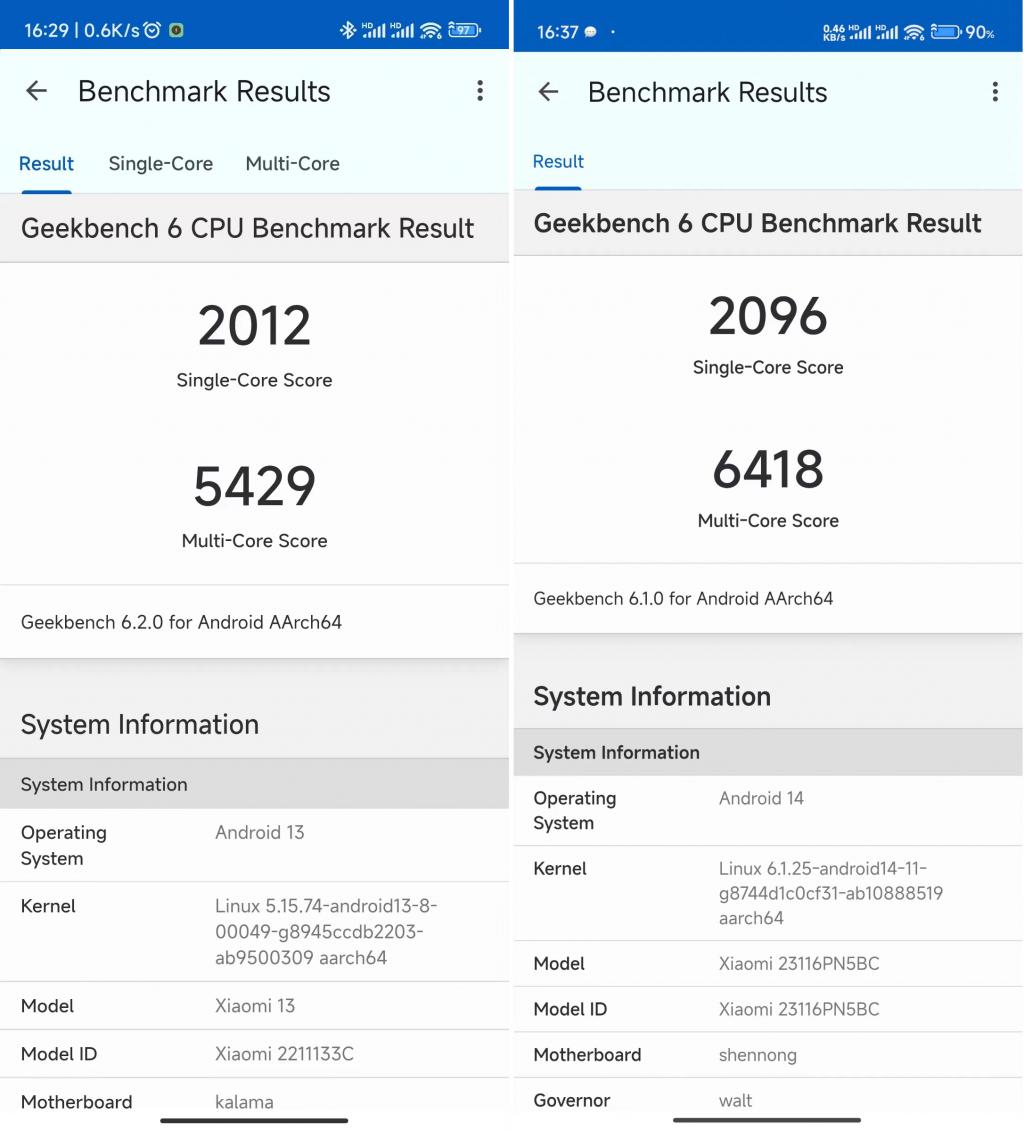Click alarm clock icon in left status bar

152,30
